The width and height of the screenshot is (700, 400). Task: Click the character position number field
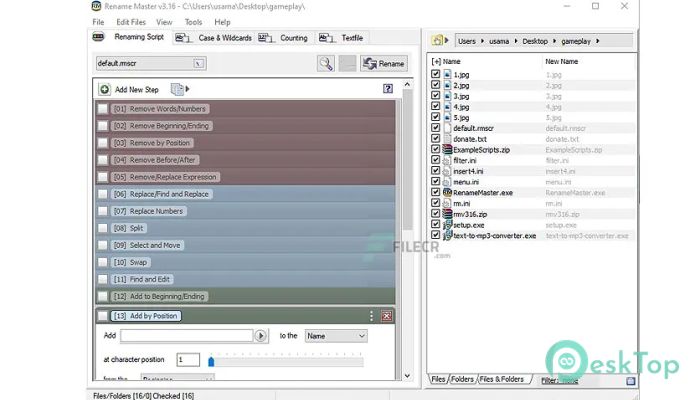[188, 360]
